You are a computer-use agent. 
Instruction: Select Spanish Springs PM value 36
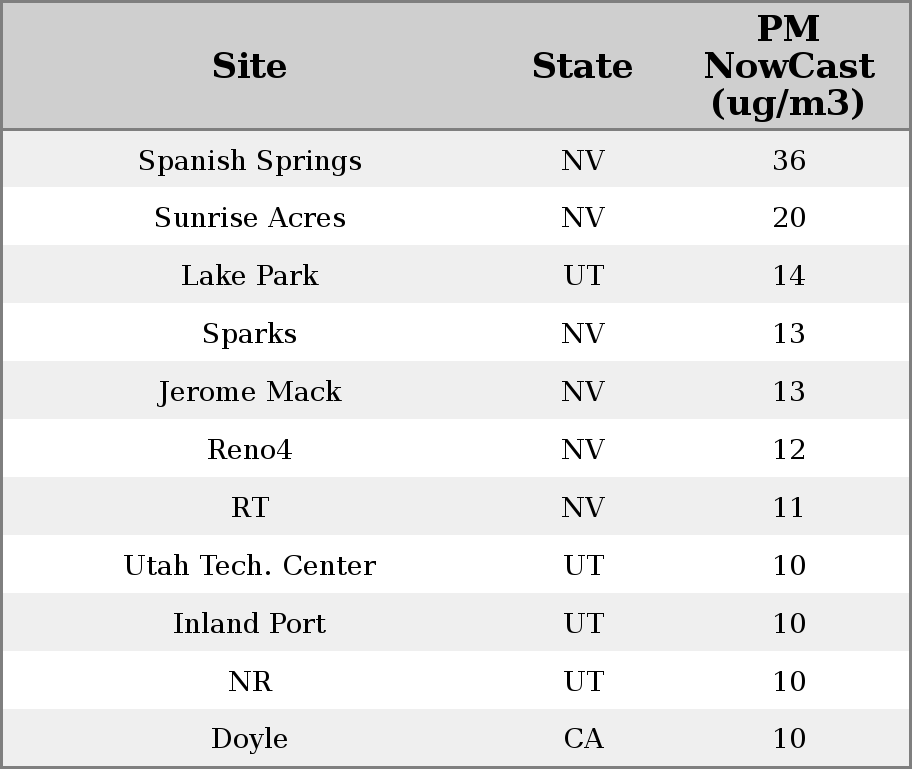pos(788,161)
